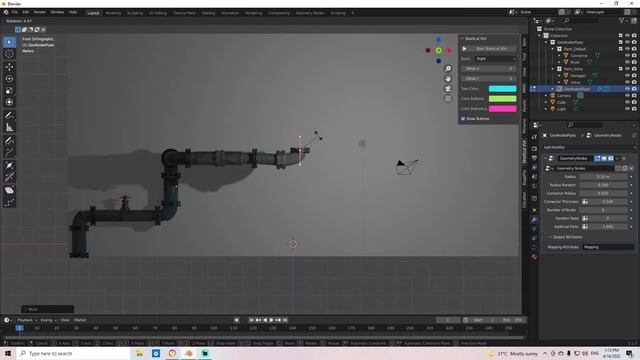Open the Object properties orange square tab
The height and width of the screenshot is (360, 640).
[x=534, y=210]
